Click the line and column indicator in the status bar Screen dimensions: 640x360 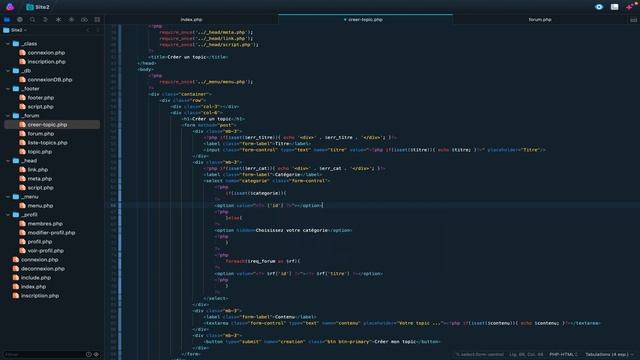pos(526,354)
